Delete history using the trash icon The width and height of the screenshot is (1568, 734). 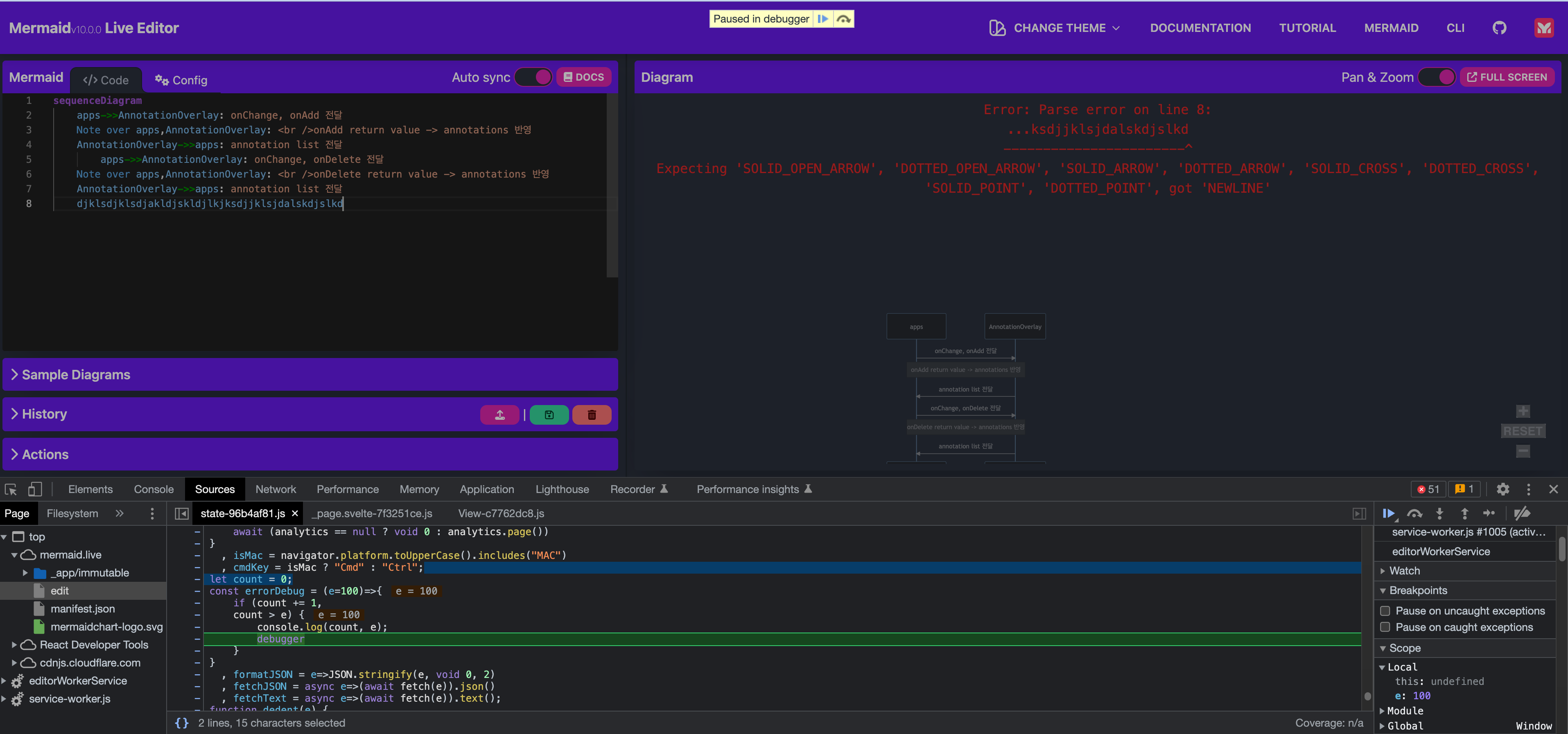[x=591, y=415]
